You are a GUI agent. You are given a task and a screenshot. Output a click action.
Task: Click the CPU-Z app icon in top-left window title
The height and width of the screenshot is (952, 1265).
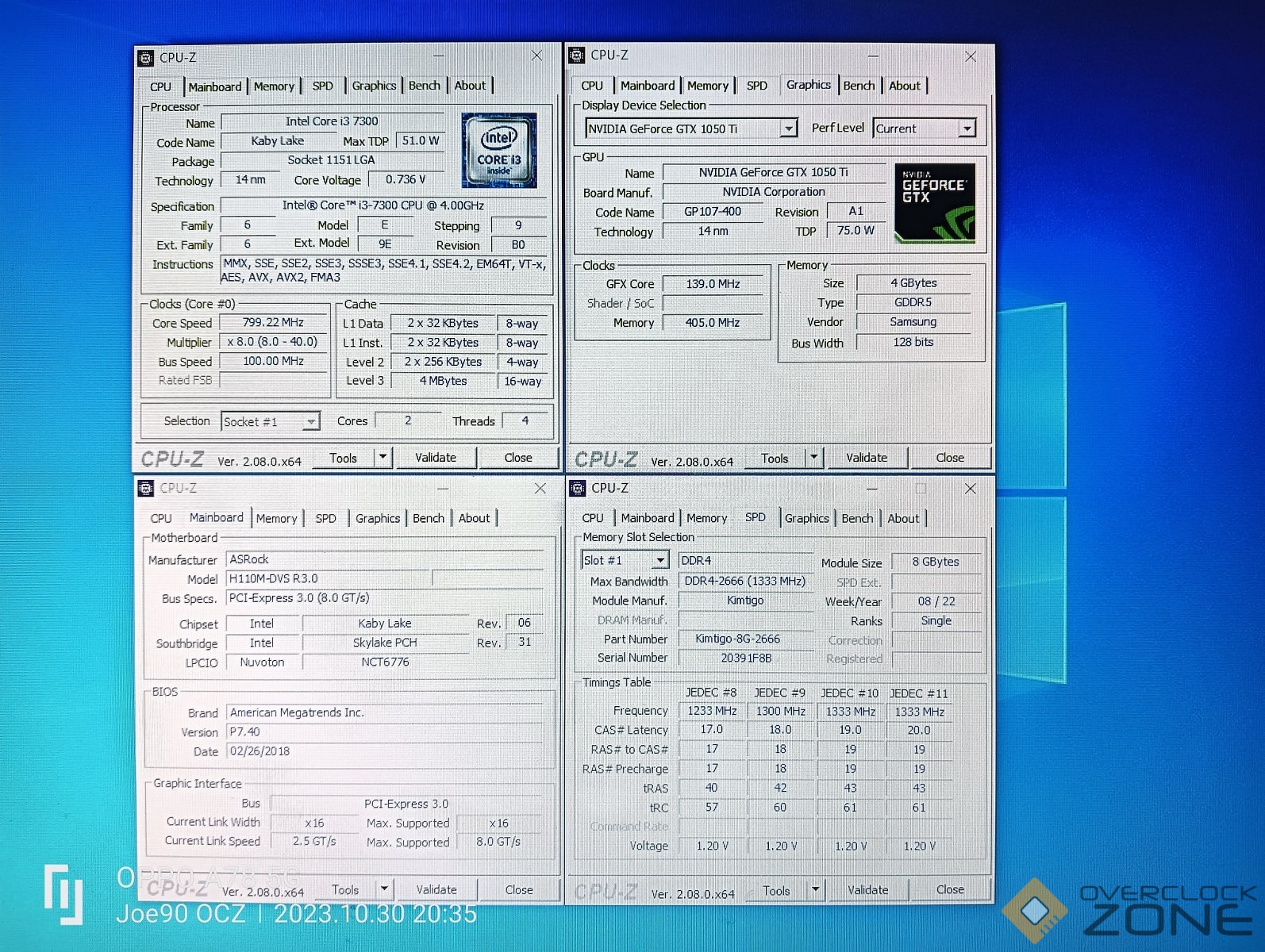(146, 57)
